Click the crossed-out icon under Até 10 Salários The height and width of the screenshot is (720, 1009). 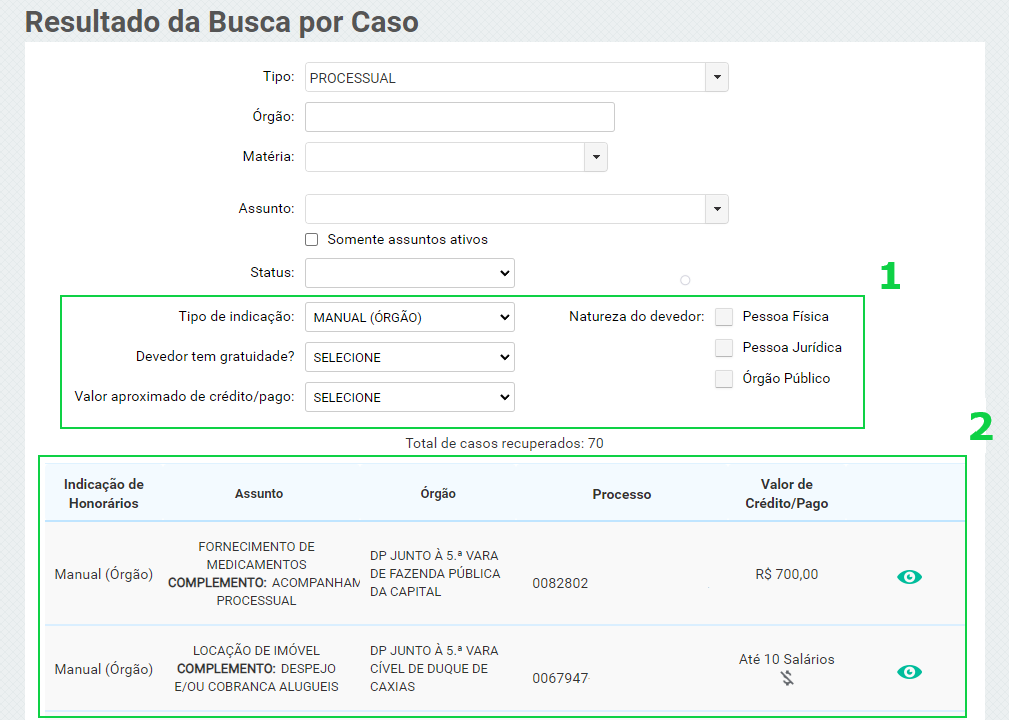(x=787, y=679)
